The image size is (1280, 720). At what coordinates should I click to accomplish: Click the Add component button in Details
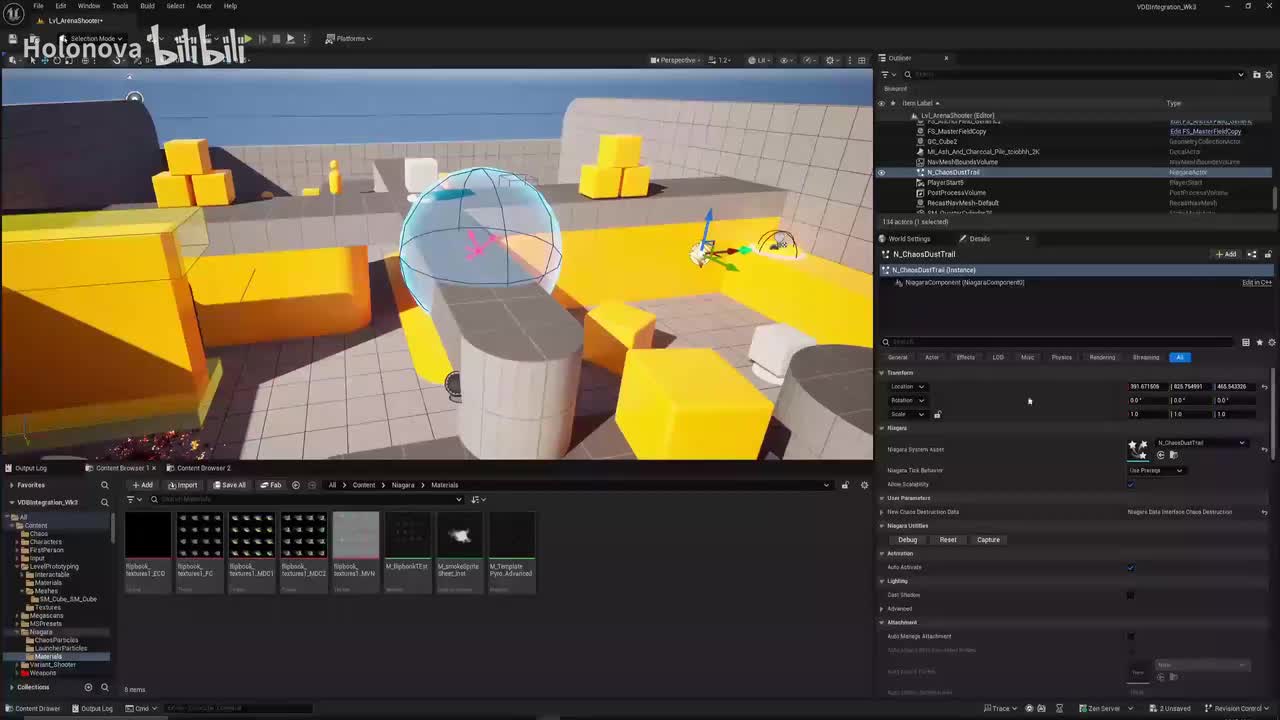(x=1226, y=254)
